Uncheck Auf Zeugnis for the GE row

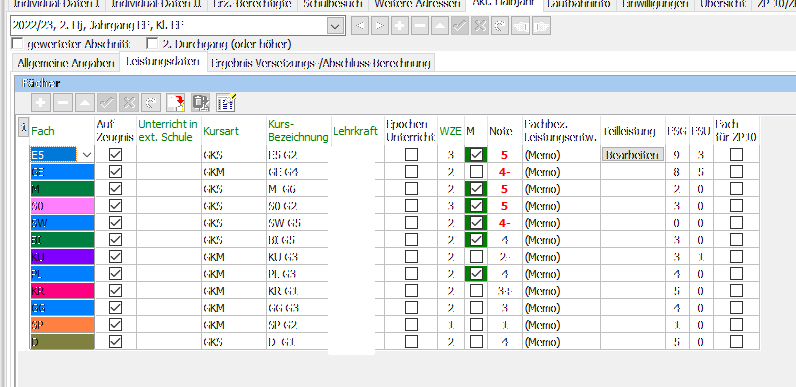[x=116, y=172]
